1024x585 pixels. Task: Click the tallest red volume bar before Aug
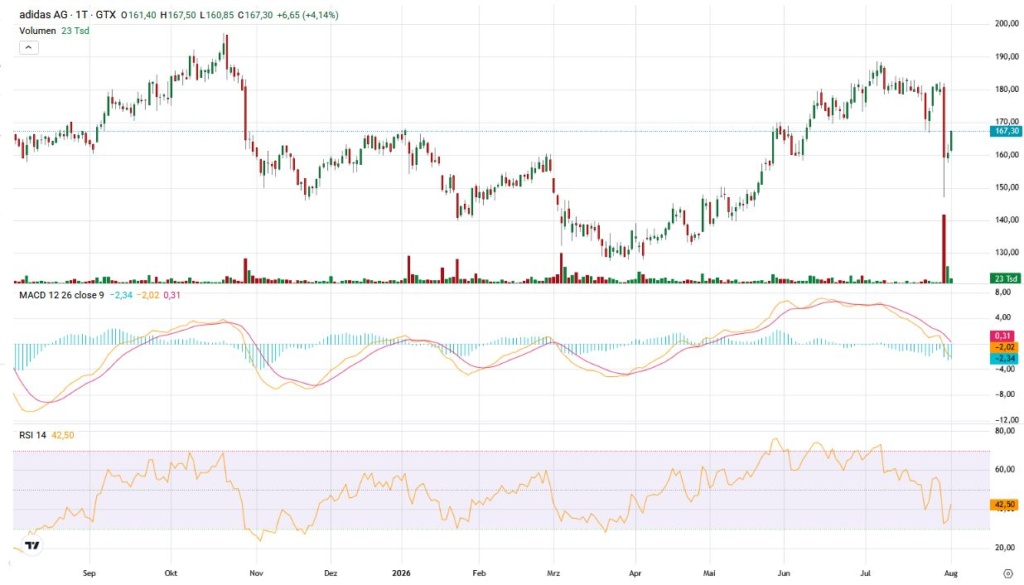point(944,248)
